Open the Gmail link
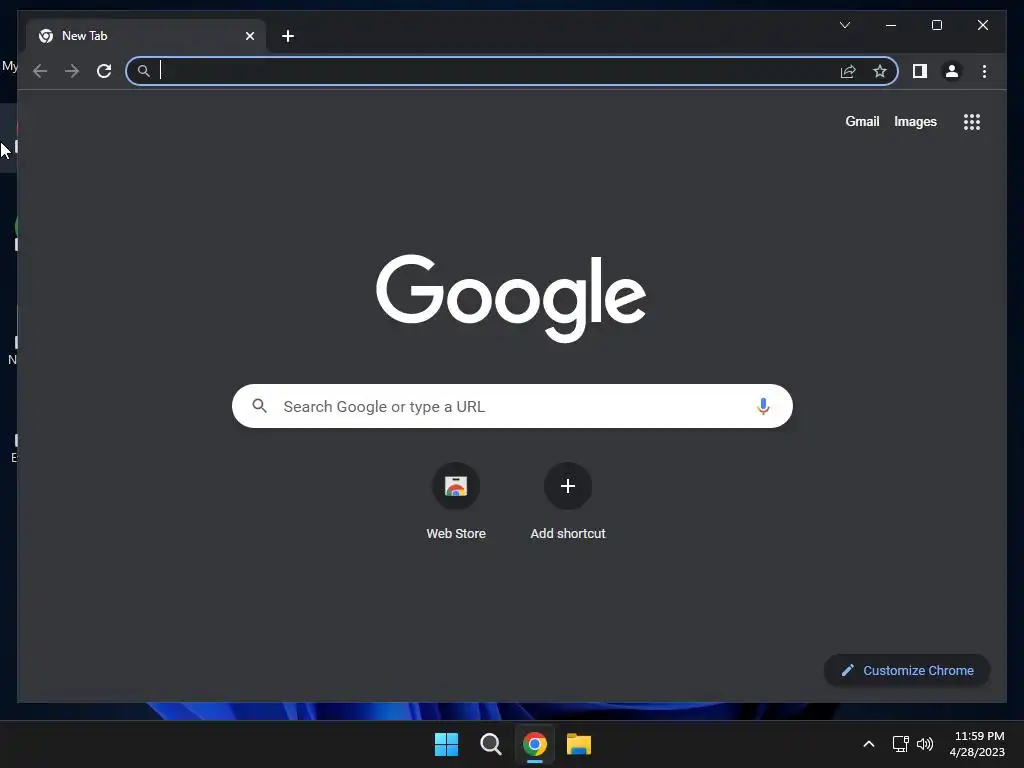The image size is (1024, 768). point(862,121)
